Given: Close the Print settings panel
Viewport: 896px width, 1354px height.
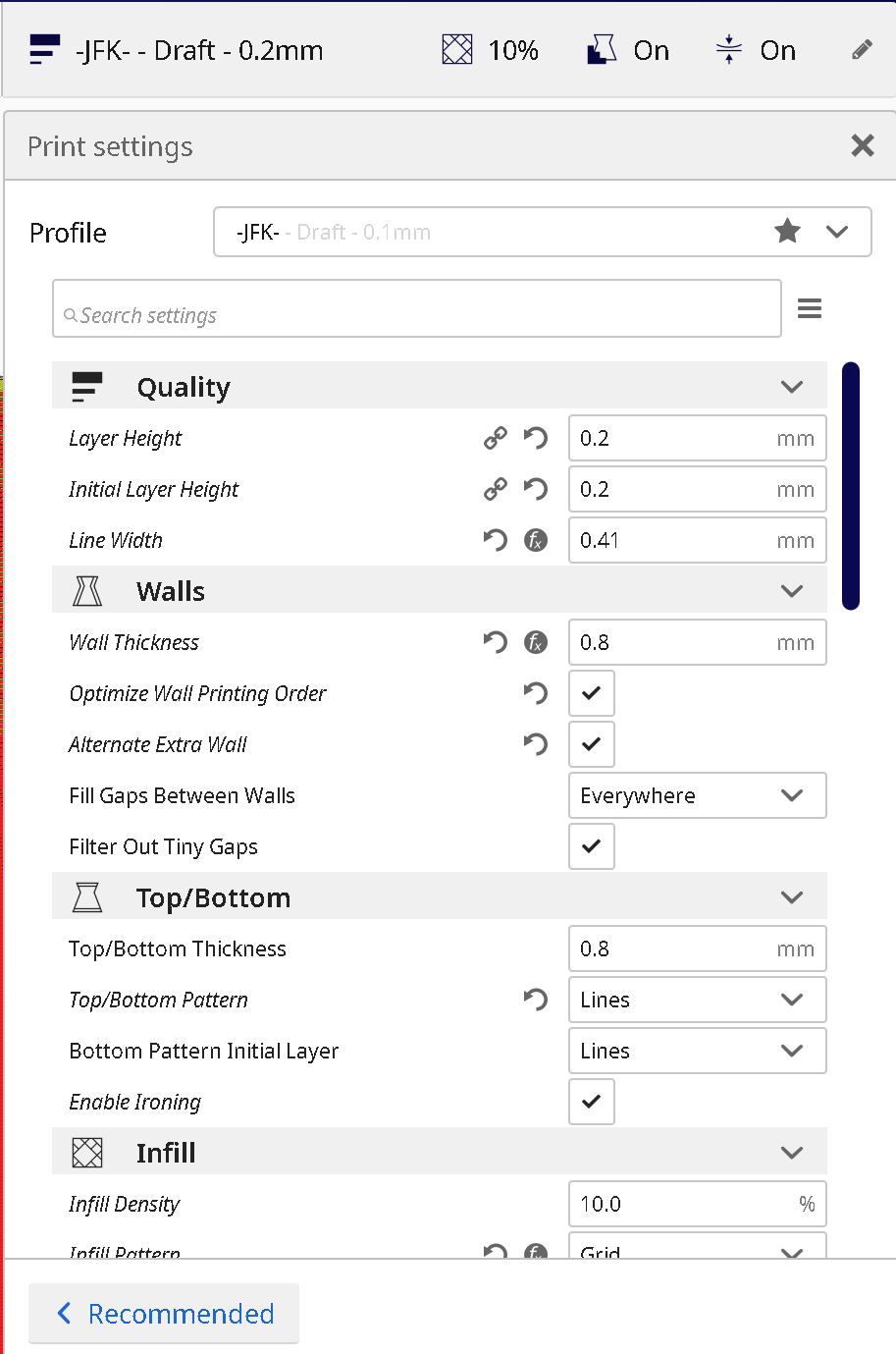Looking at the screenshot, I should [863, 145].
